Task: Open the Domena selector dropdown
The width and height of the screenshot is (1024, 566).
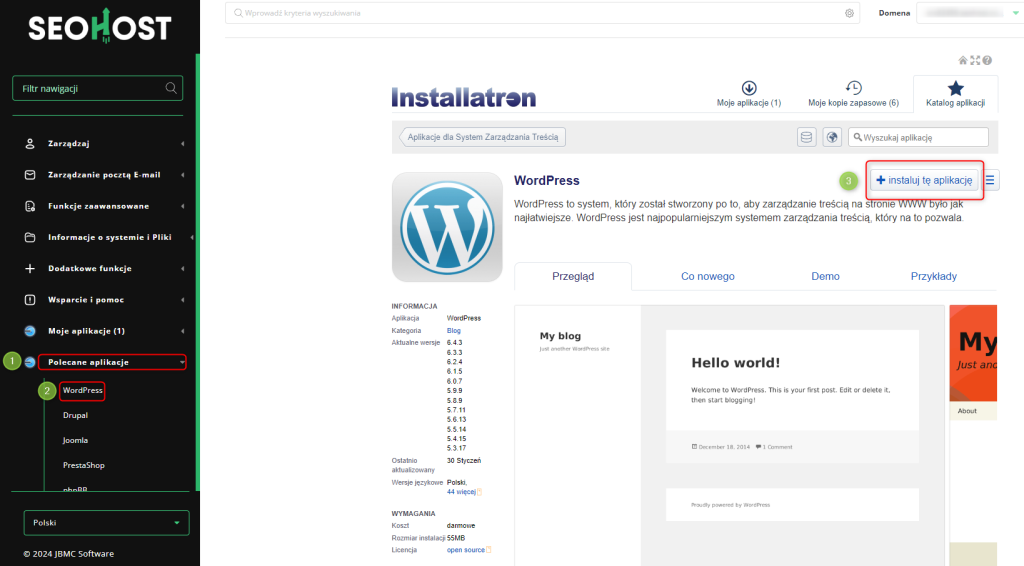Action: (968, 13)
